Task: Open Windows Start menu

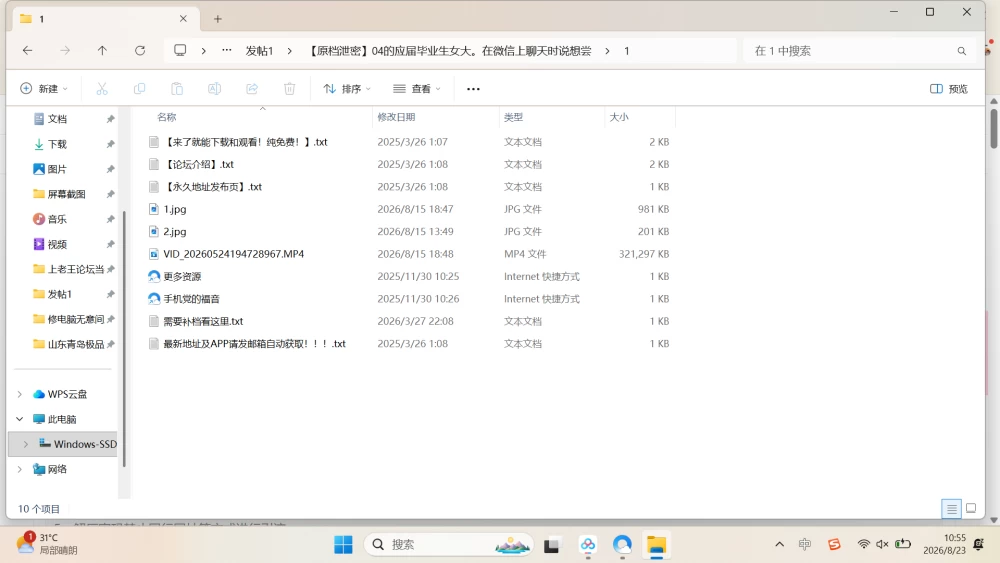Action: point(343,545)
